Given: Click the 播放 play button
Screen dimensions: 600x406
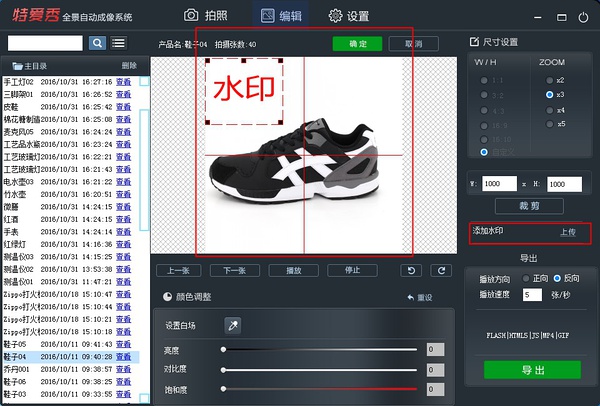Looking at the screenshot, I should tap(293, 271).
